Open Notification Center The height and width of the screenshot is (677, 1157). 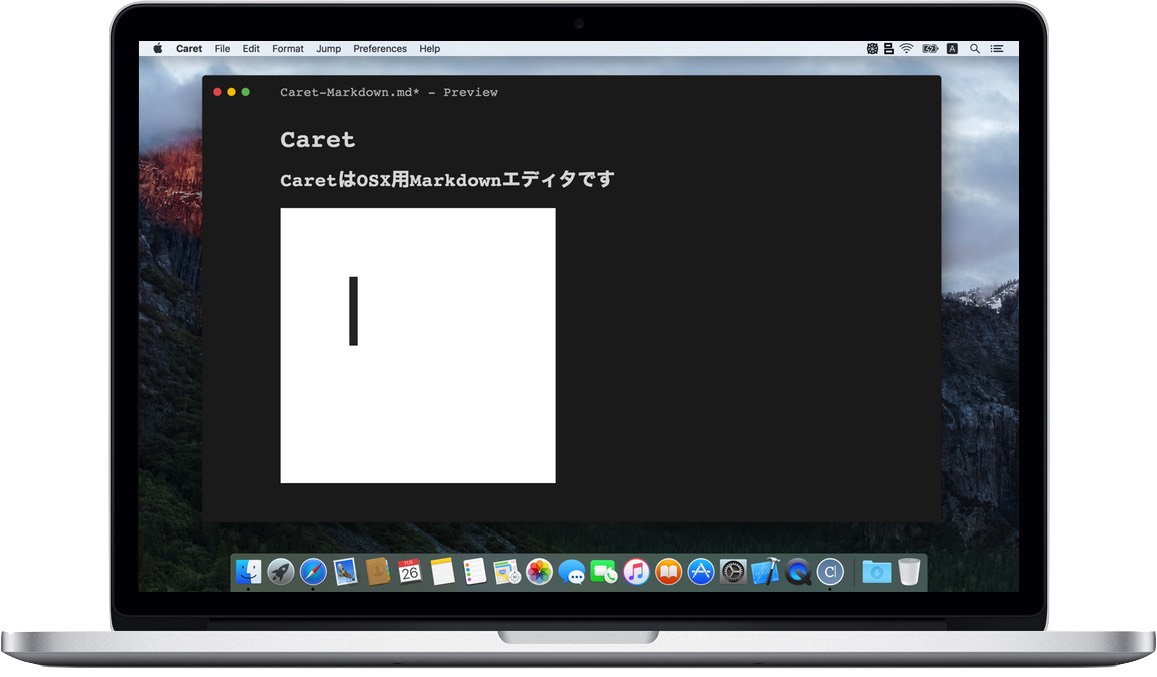tap(997, 49)
